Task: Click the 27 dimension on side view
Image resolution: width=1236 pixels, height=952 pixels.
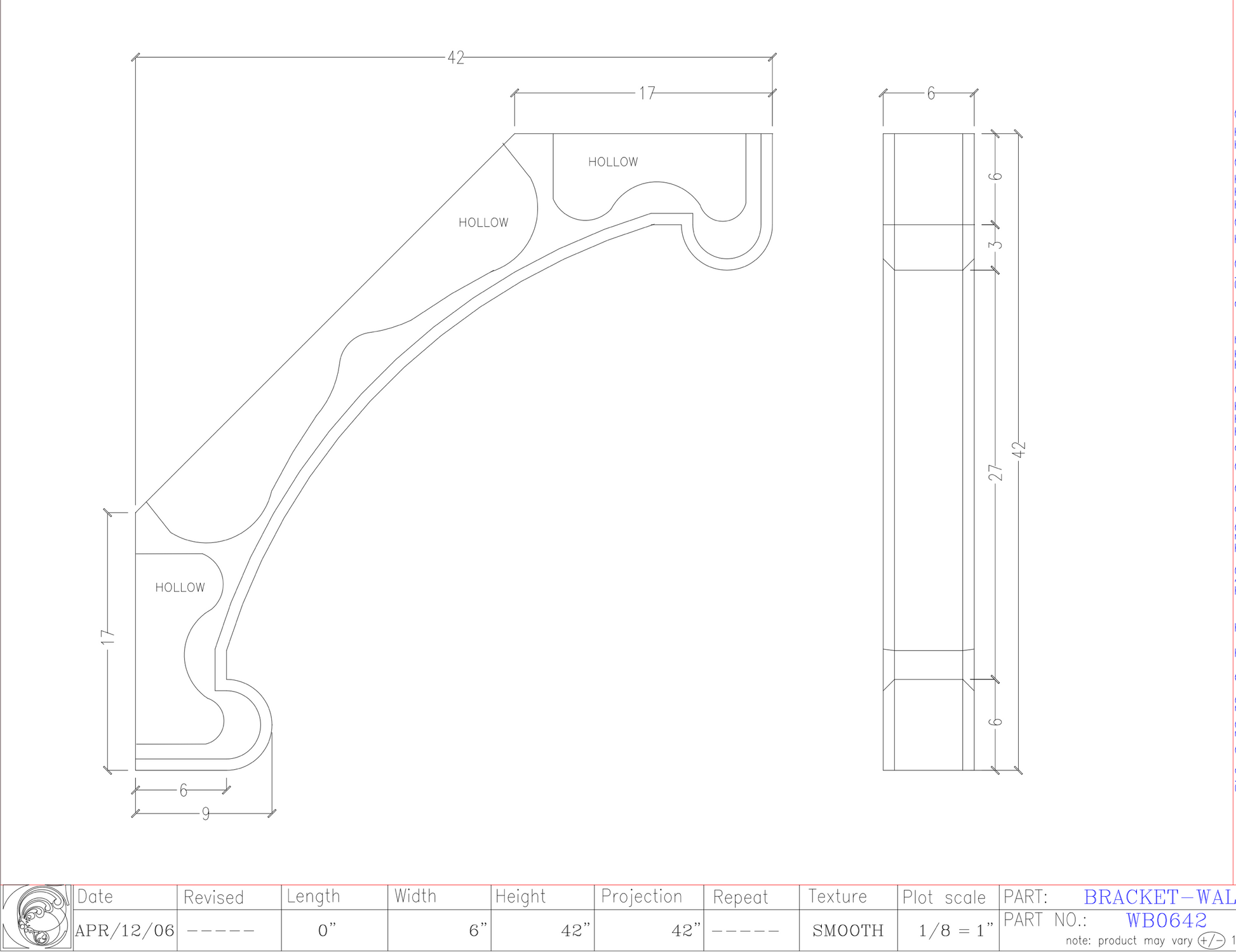Action: pos(995,473)
